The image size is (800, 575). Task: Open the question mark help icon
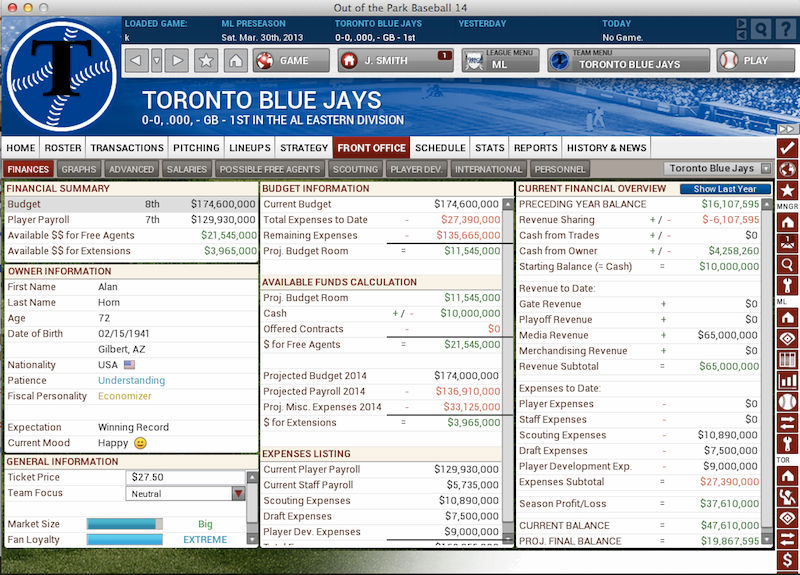click(x=785, y=30)
